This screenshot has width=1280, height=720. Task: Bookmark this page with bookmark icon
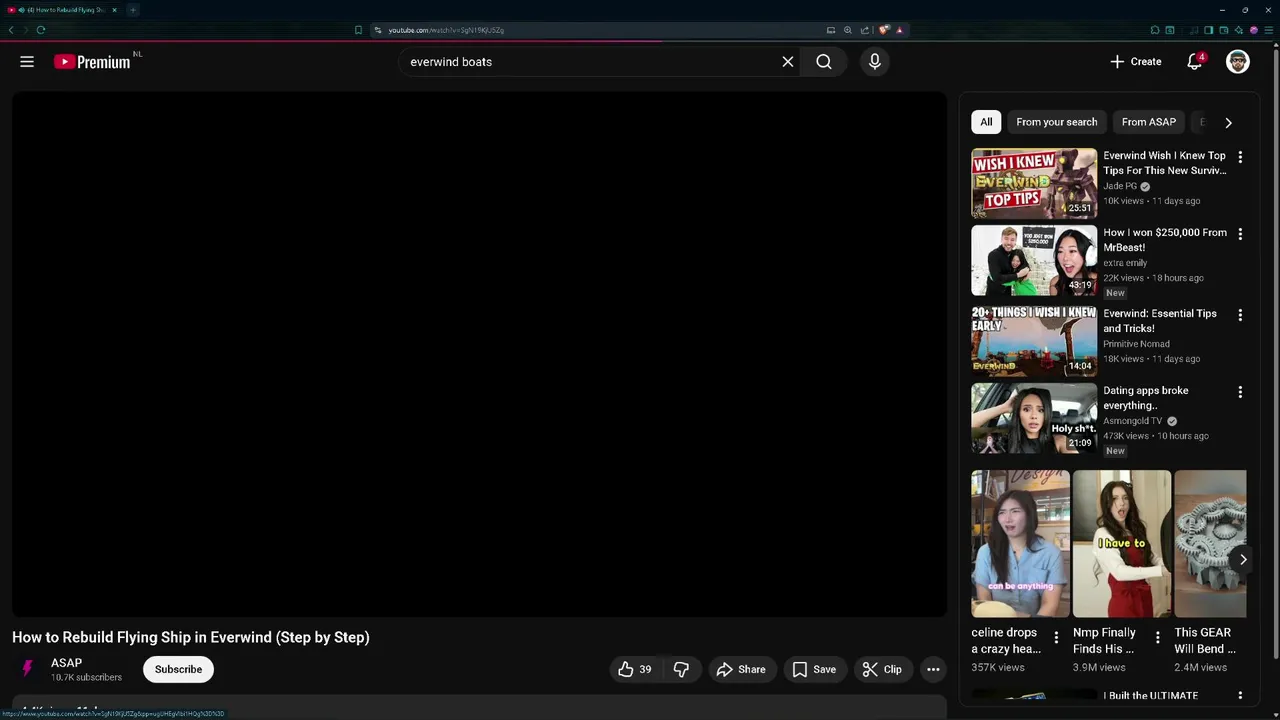click(x=358, y=30)
